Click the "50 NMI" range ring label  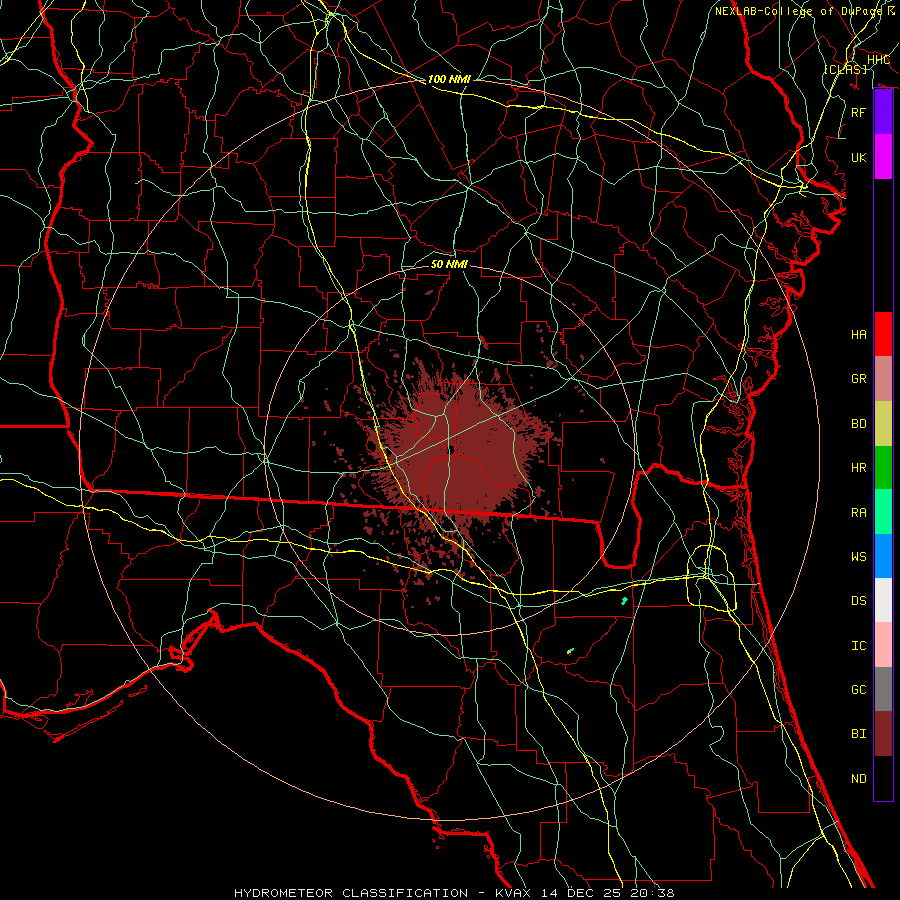tap(449, 264)
